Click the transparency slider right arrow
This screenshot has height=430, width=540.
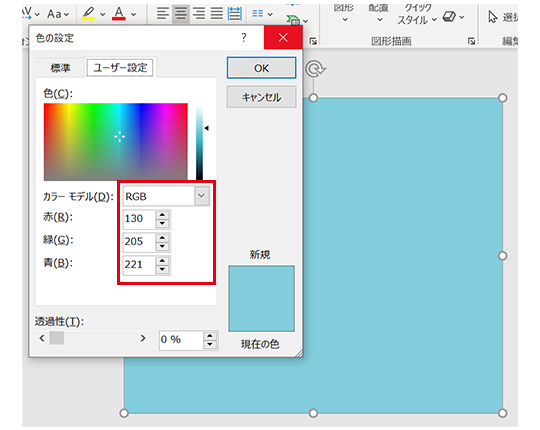pyautogui.click(x=143, y=338)
